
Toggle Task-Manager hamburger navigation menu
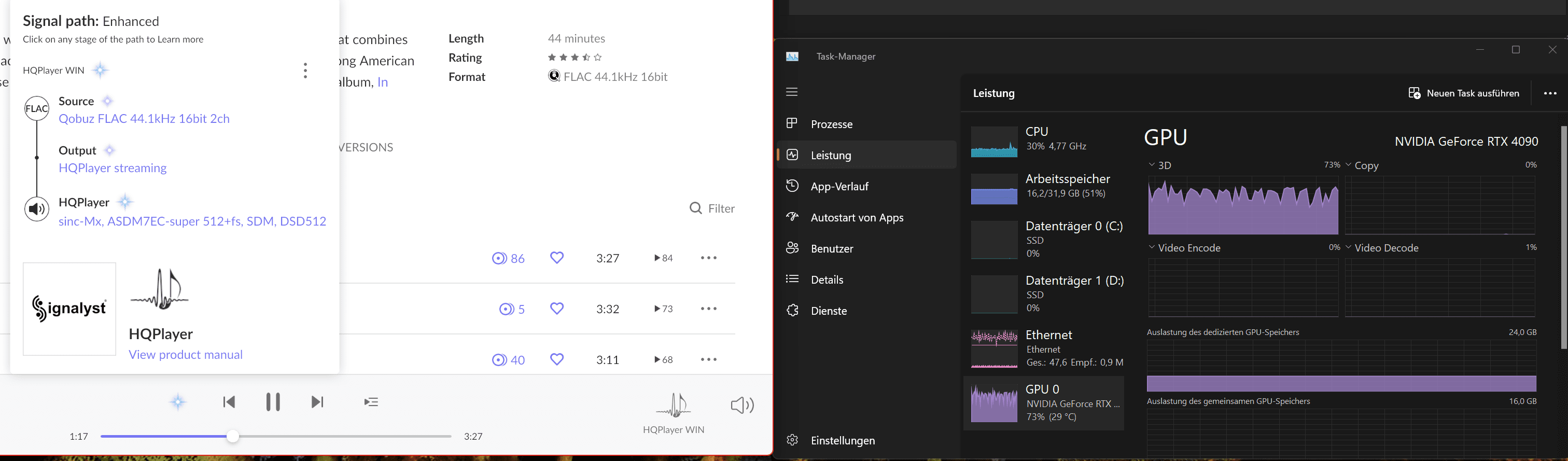792,92
